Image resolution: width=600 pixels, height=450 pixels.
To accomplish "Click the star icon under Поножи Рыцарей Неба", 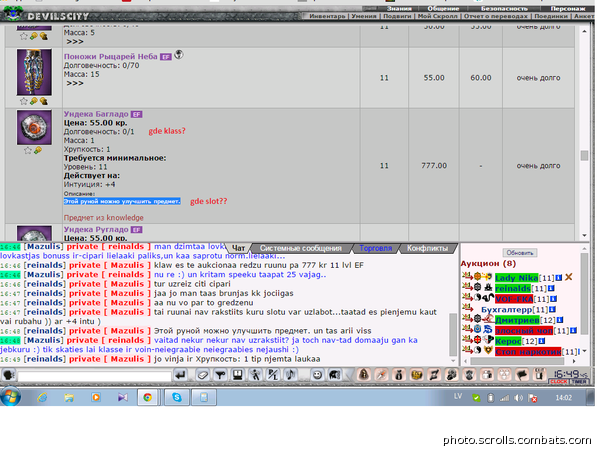I will [x=24, y=101].
